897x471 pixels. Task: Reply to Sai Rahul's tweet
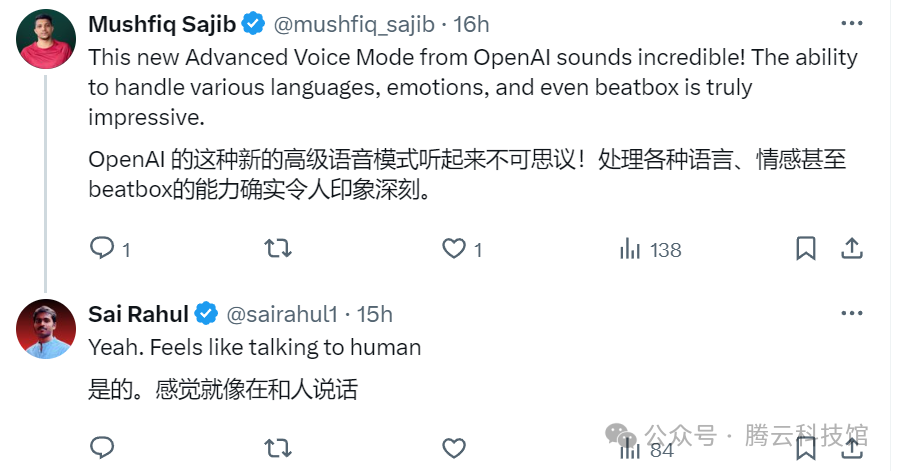[x=102, y=447]
